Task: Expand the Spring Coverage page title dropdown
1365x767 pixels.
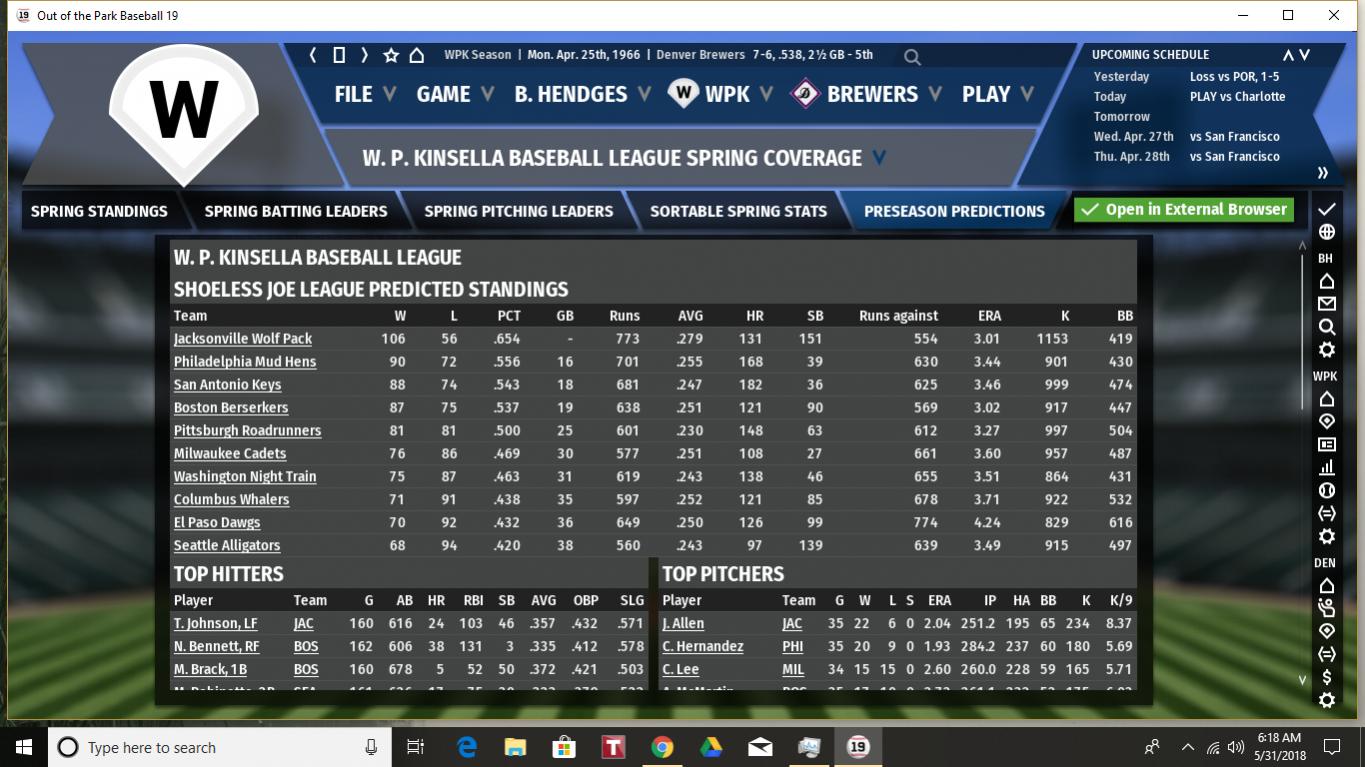Action: [879, 157]
